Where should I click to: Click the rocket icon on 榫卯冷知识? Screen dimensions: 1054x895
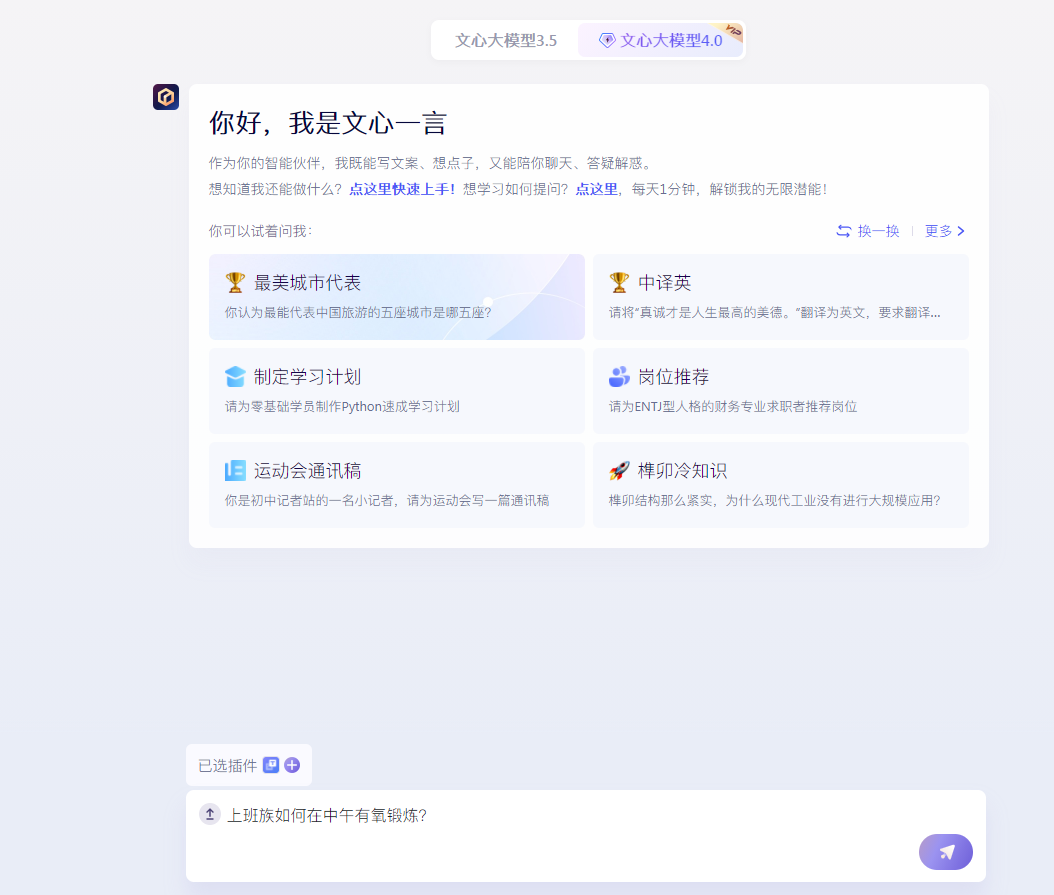[619, 471]
